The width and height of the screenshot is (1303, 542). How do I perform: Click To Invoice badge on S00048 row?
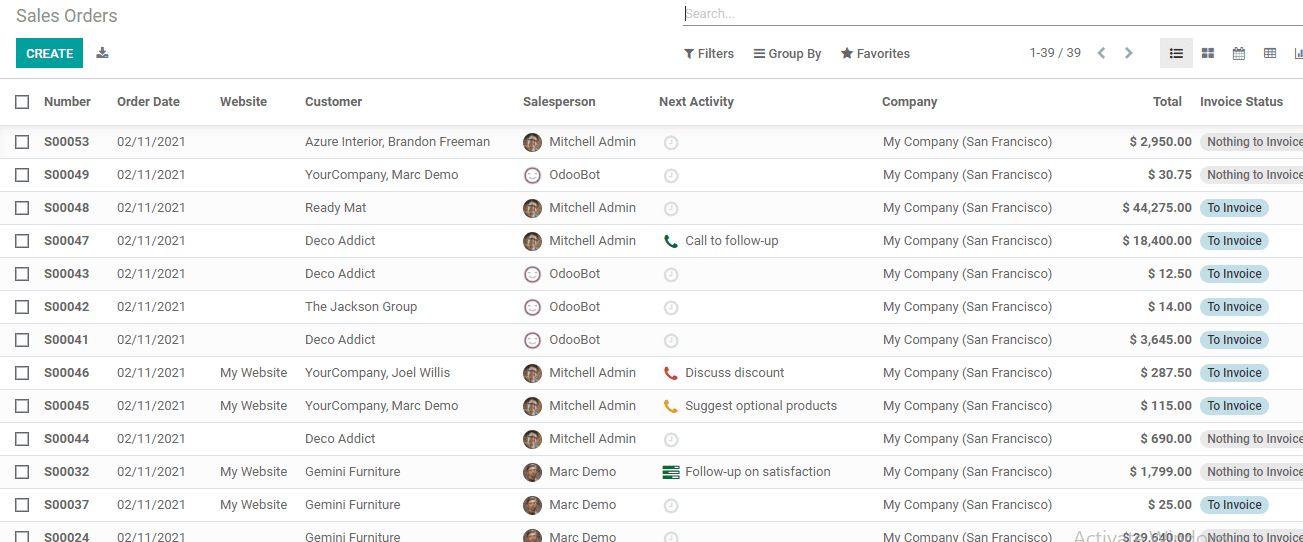pos(1234,208)
